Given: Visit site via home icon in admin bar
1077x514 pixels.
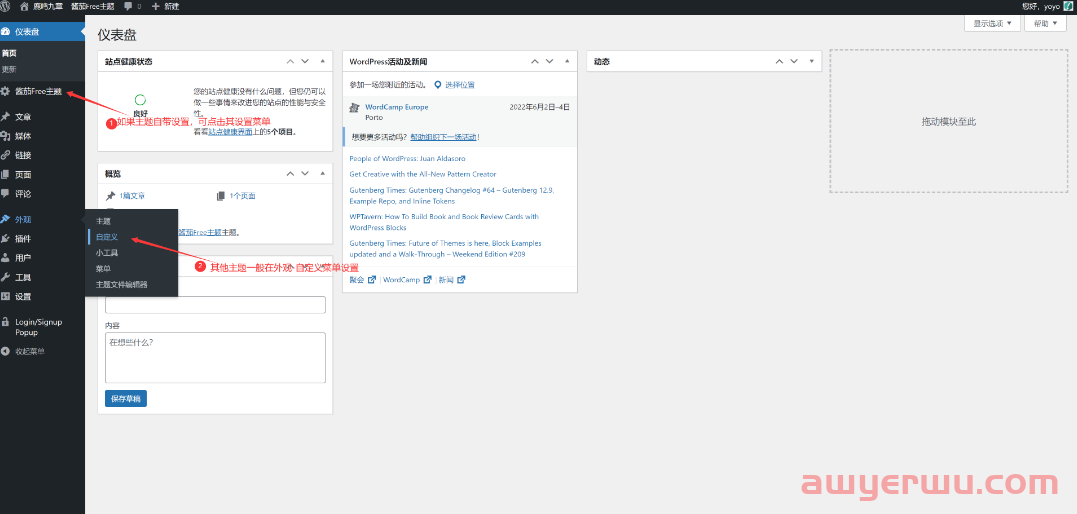Looking at the screenshot, I should [25, 5].
